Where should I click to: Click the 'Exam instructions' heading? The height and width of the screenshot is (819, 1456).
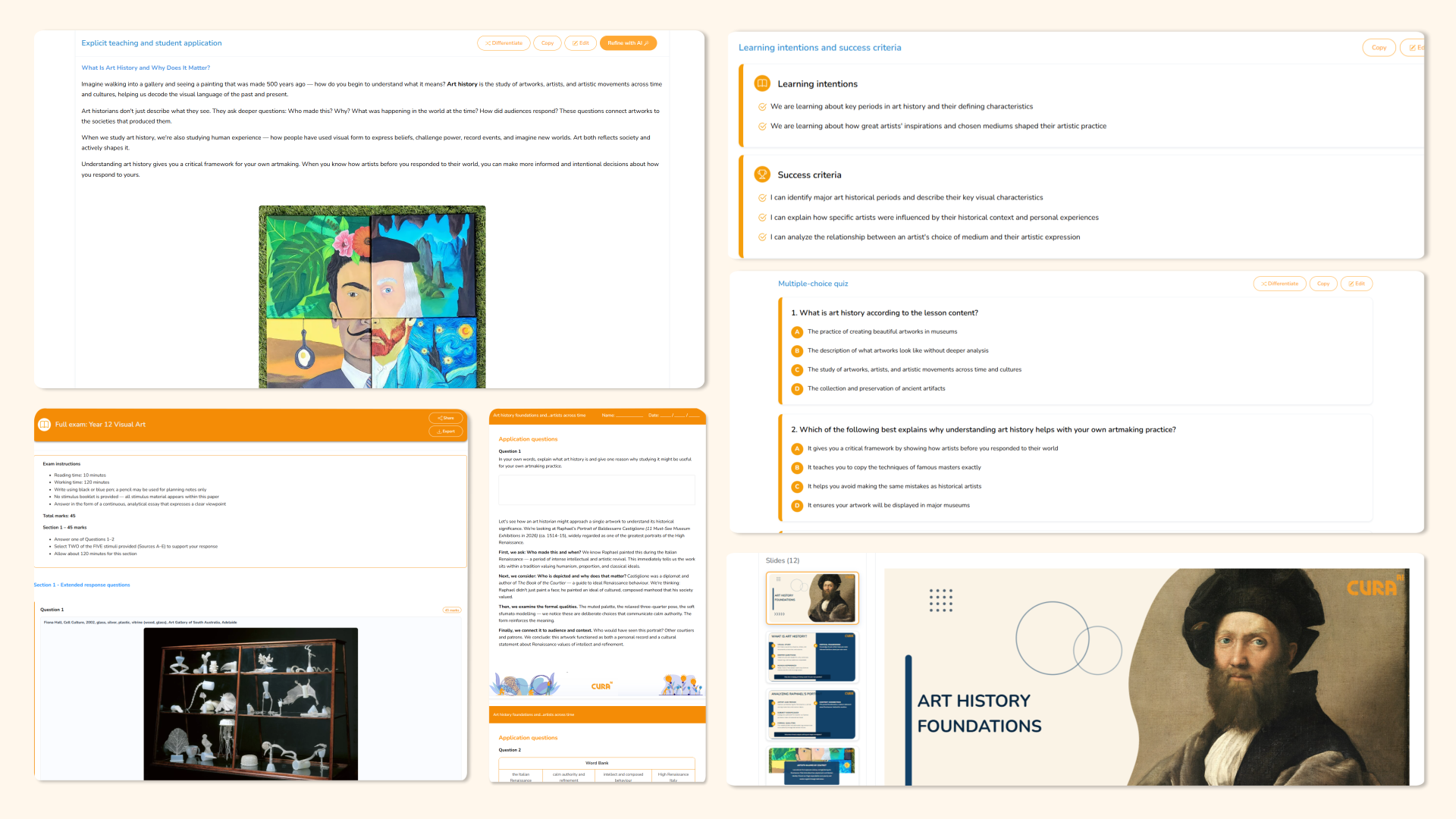point(61,463)
